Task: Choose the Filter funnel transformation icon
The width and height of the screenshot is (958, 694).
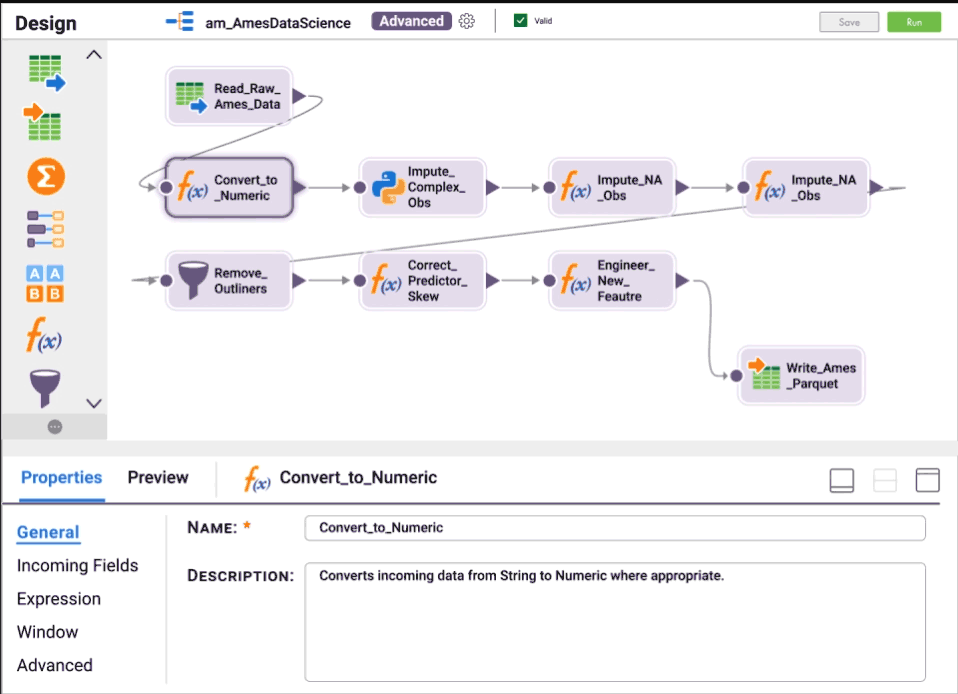Action: tap(42, 383)
